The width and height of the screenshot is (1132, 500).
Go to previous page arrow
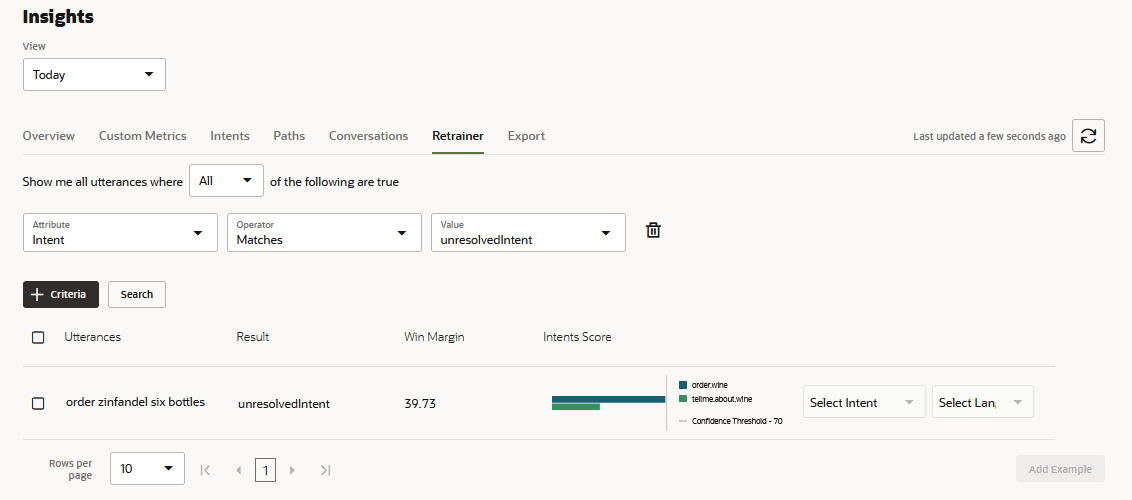[x=238, y=470]
